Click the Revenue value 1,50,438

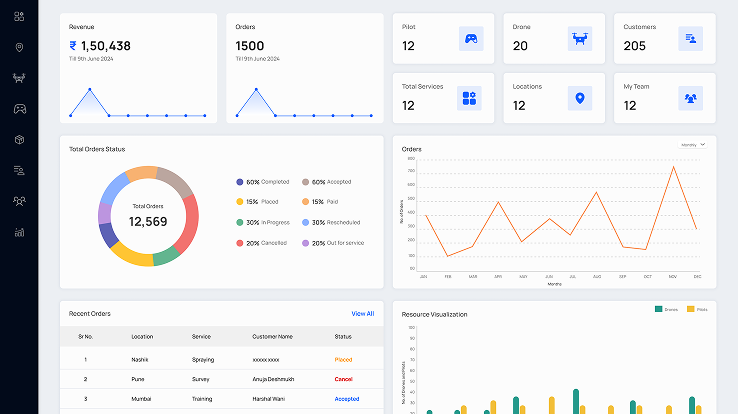coord(100,46)
